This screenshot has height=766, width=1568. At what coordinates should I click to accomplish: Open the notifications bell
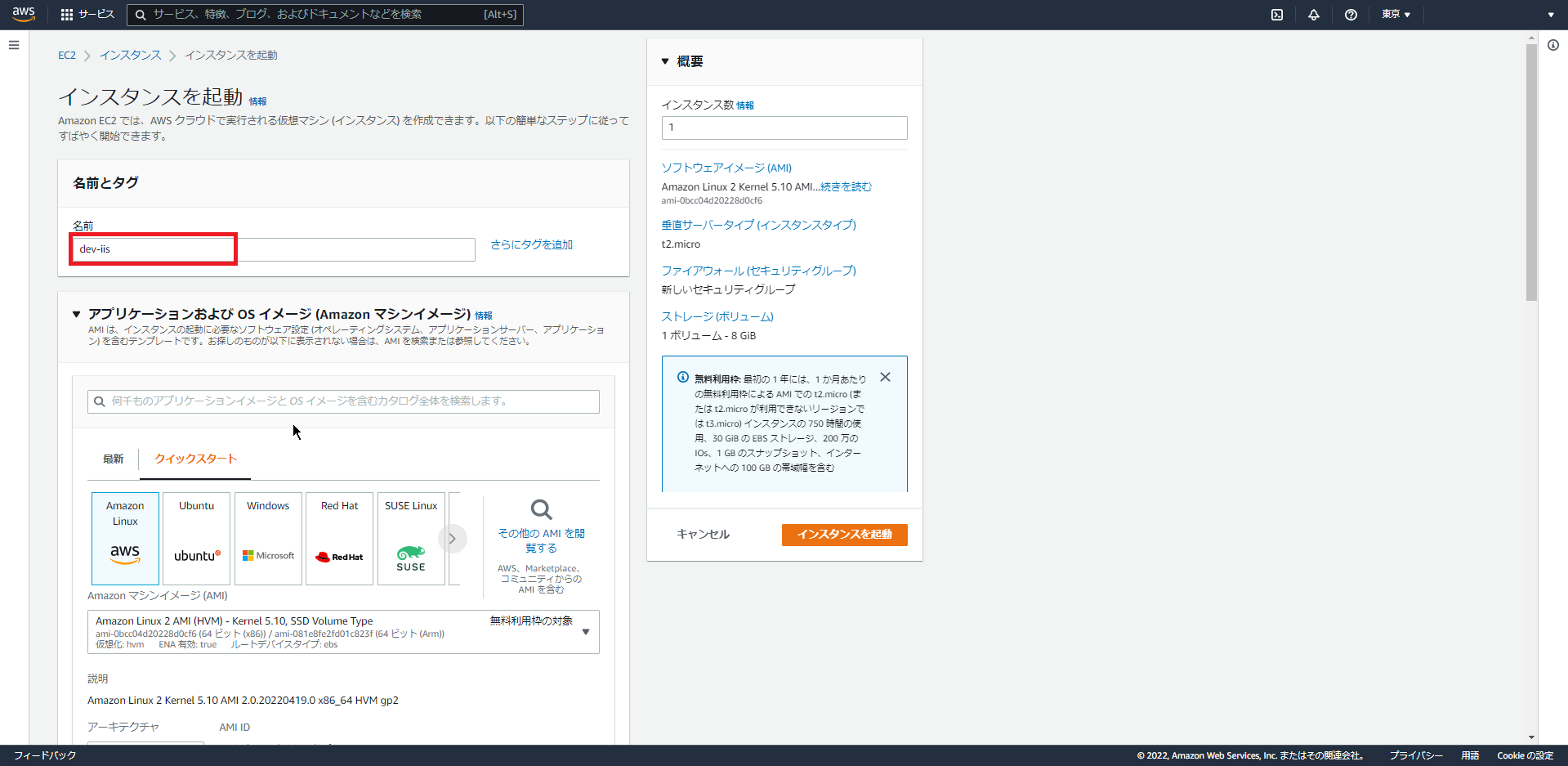coord(1314,14)
